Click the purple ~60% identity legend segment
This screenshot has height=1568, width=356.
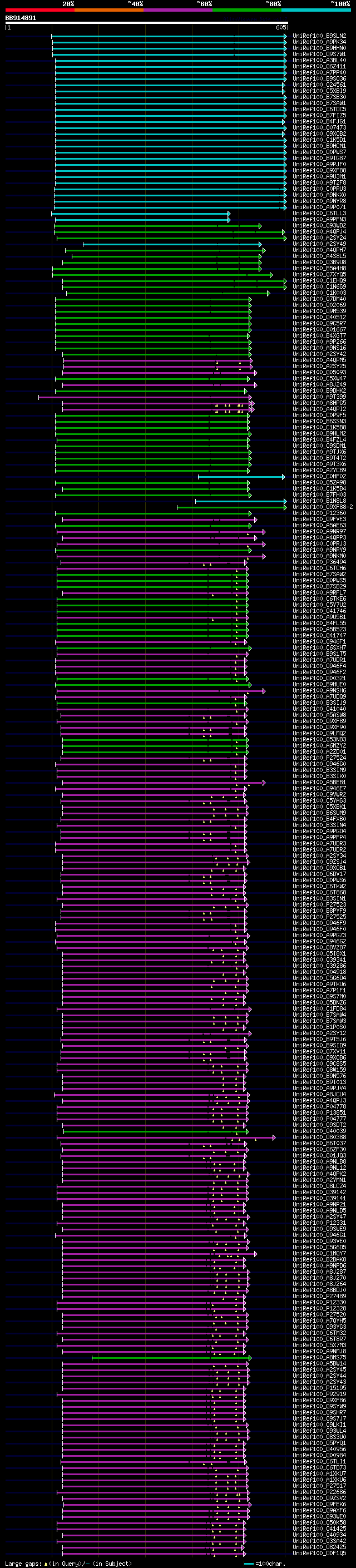pyautogui.click(x=177, y=10)
